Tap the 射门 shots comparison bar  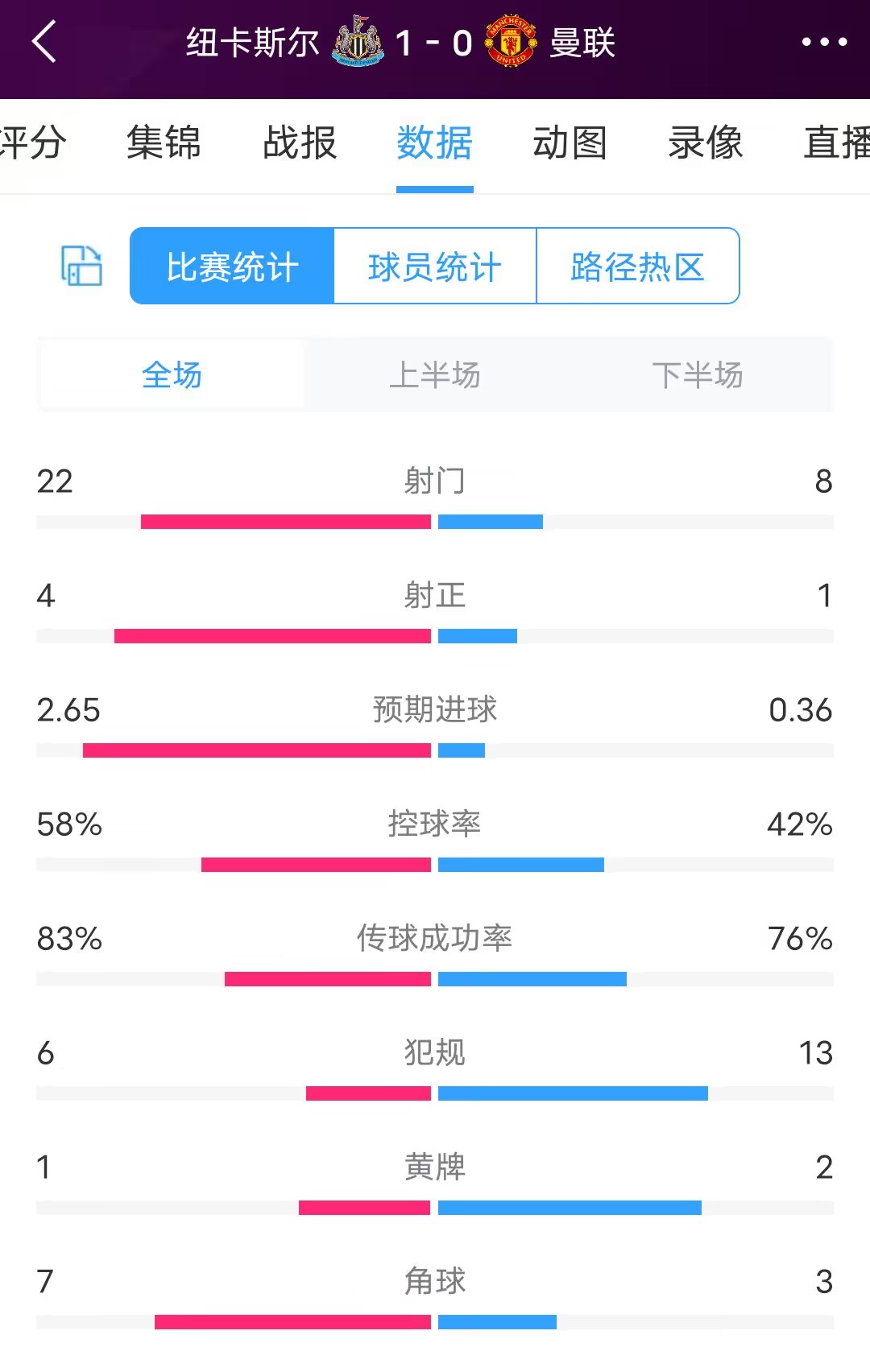tap(435, 522)
